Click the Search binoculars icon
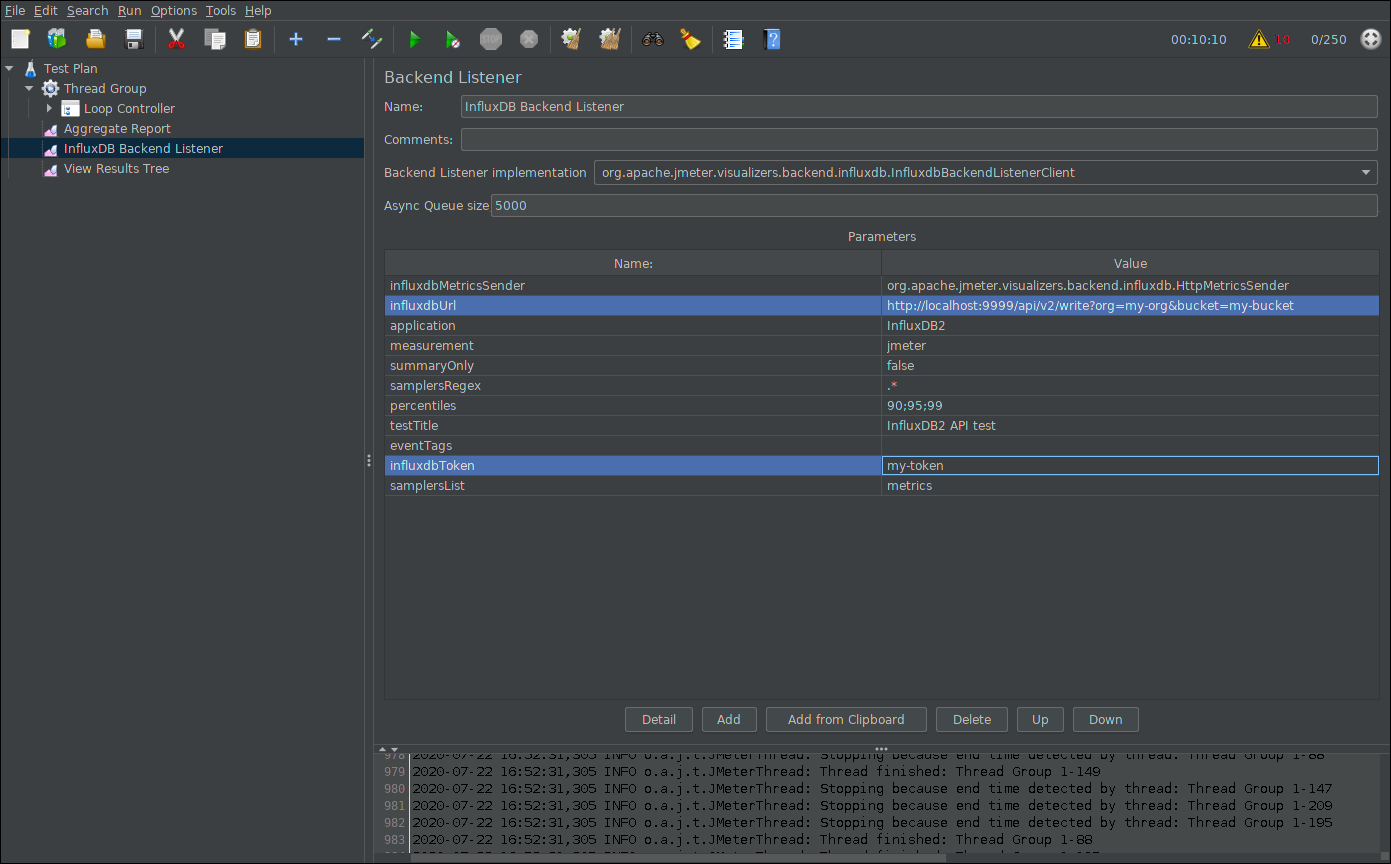Screen dimensions: 1391x864 pyautogui.click(x=653, y=39)
